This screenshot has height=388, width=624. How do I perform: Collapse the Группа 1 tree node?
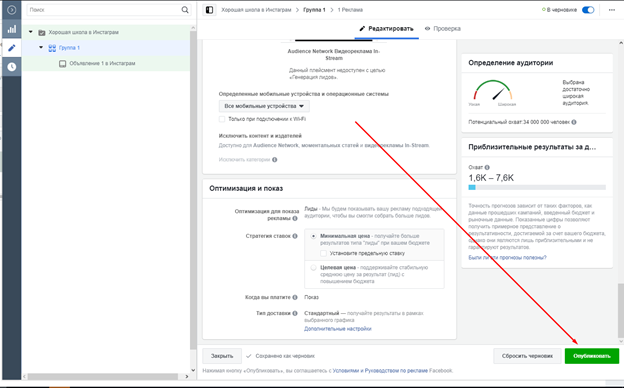point(41,47)
